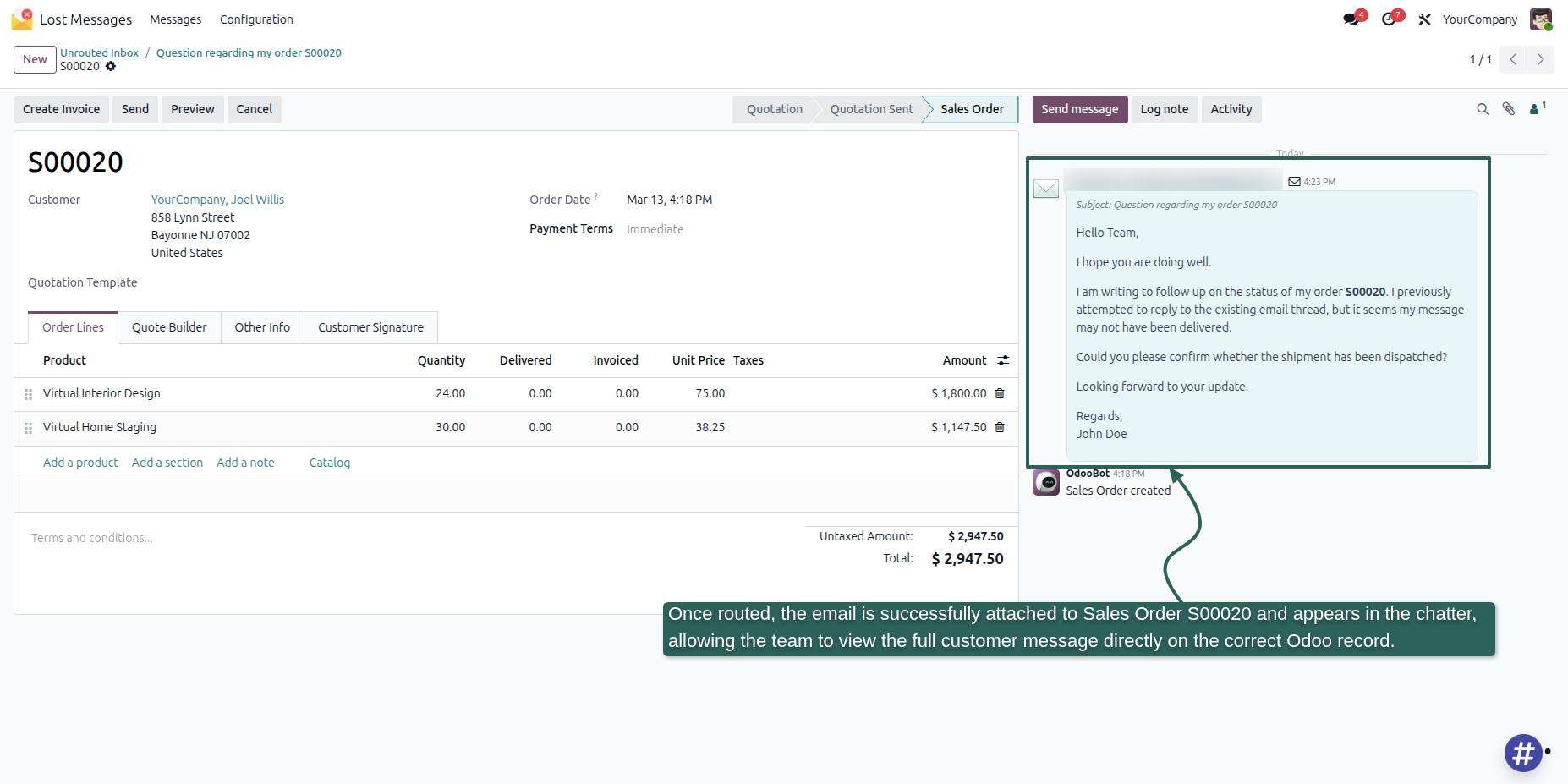Delete the Virtual Interior Design line
Viewport: 1568px width, 784px height.
click(x=1000, y=393)
